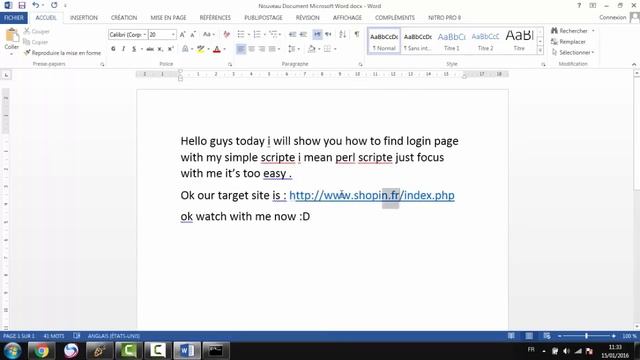
Task: Open the shopin.fr index.php hyperlink
Action: click(371, 195)
